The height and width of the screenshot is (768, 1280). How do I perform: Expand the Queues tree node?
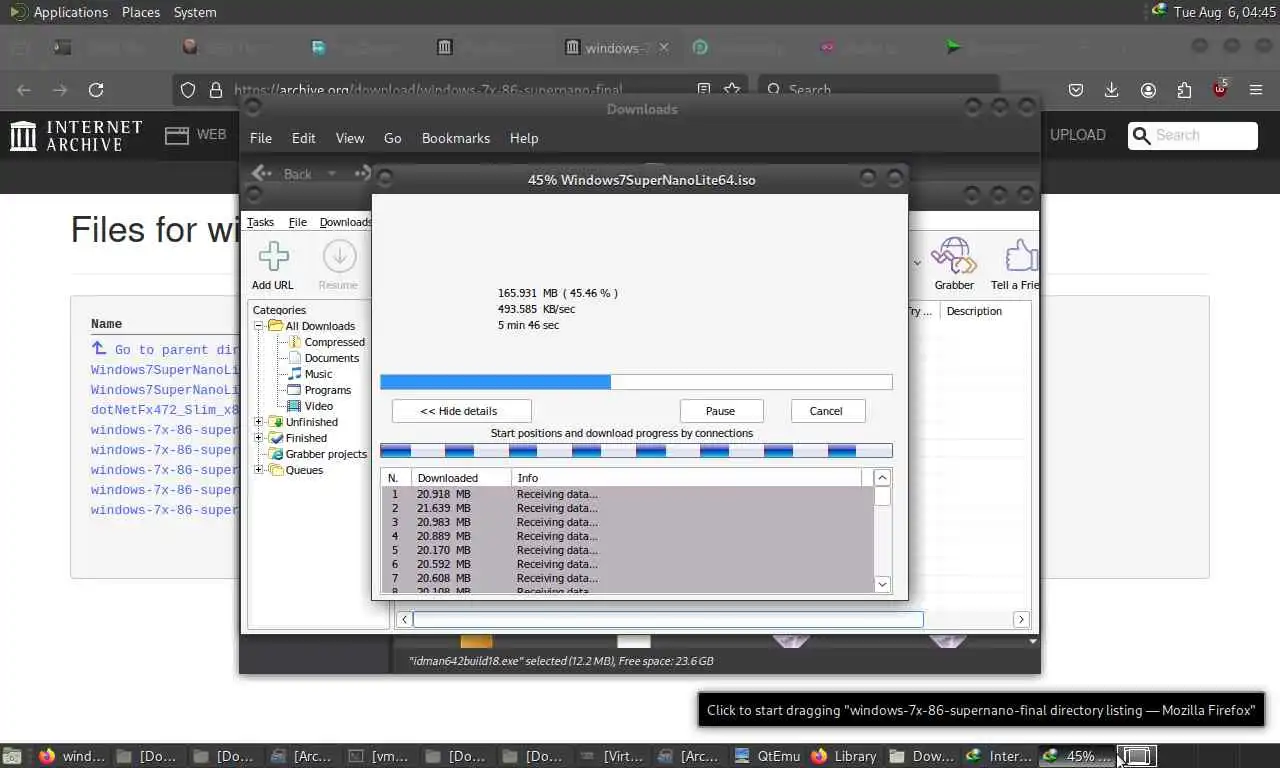(258, 470)
